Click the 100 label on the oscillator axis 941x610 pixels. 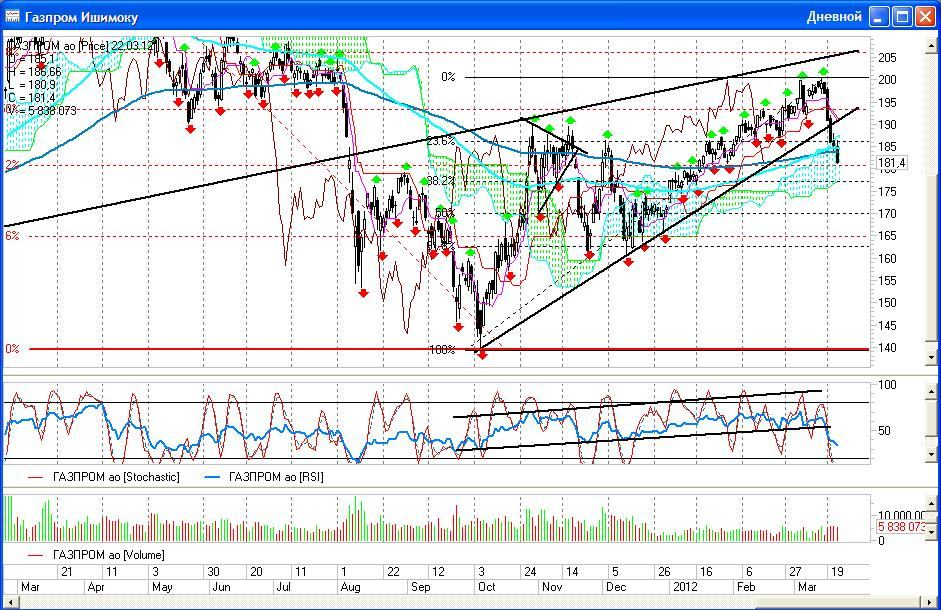pyautogui.click(x=887, y=385)
